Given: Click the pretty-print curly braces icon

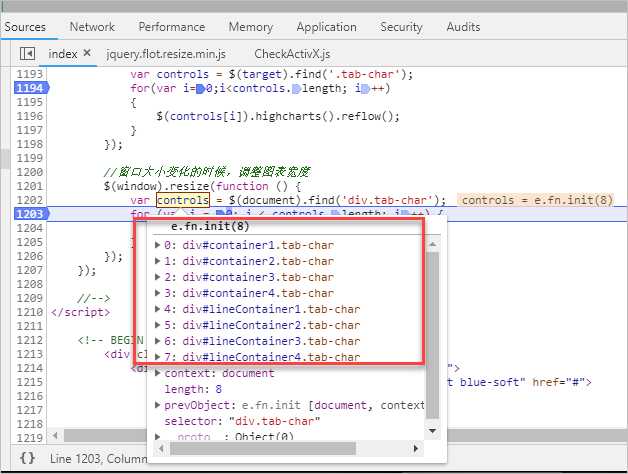Looking at the screenshot, I should coord(27,458).
